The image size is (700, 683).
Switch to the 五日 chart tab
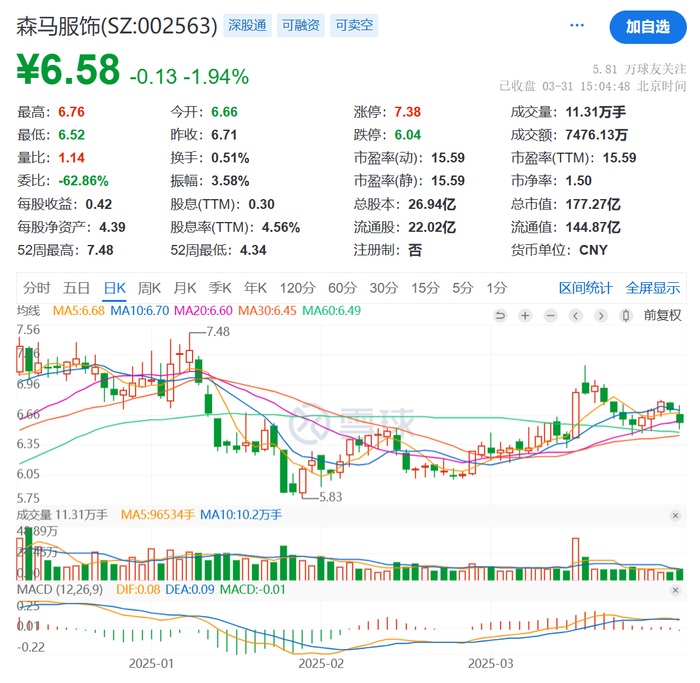76,288
